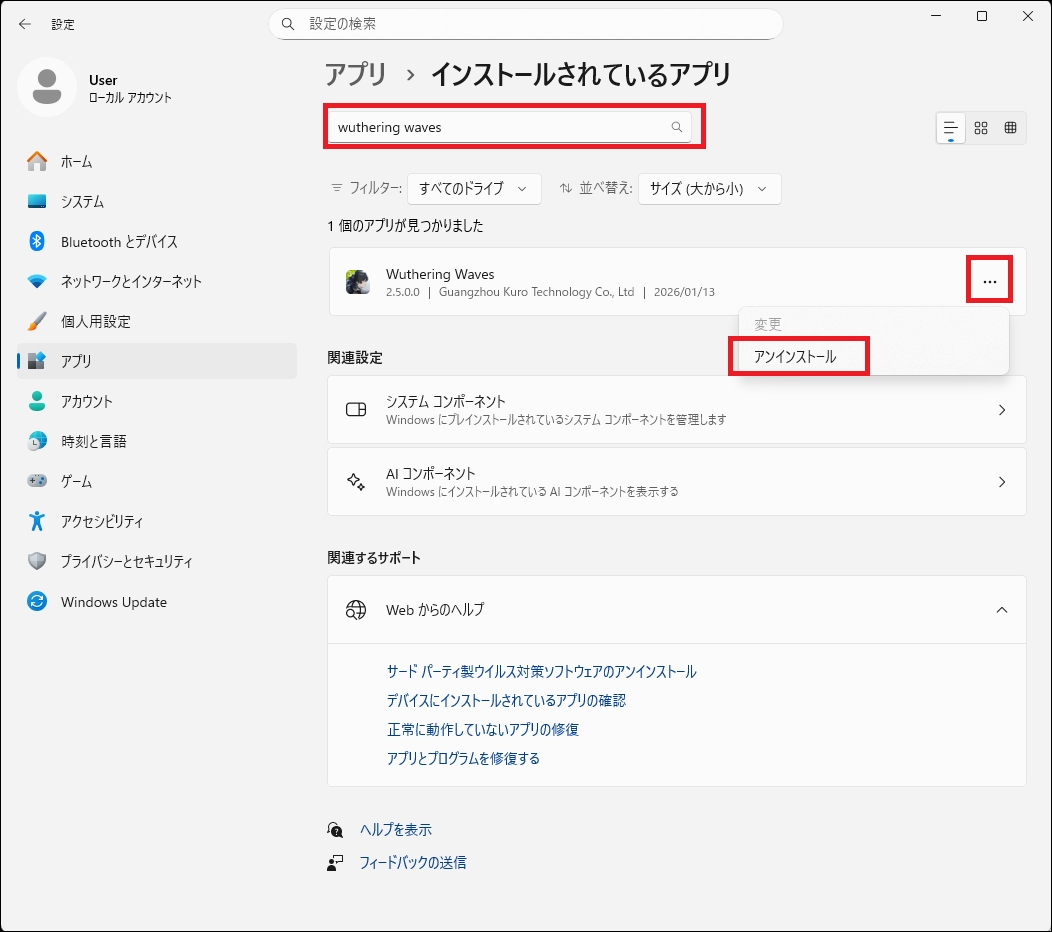This screenshot has height=932, width=1052.
Task: Click the back arrow in the title bar
Action: click(x=25, y=24)
